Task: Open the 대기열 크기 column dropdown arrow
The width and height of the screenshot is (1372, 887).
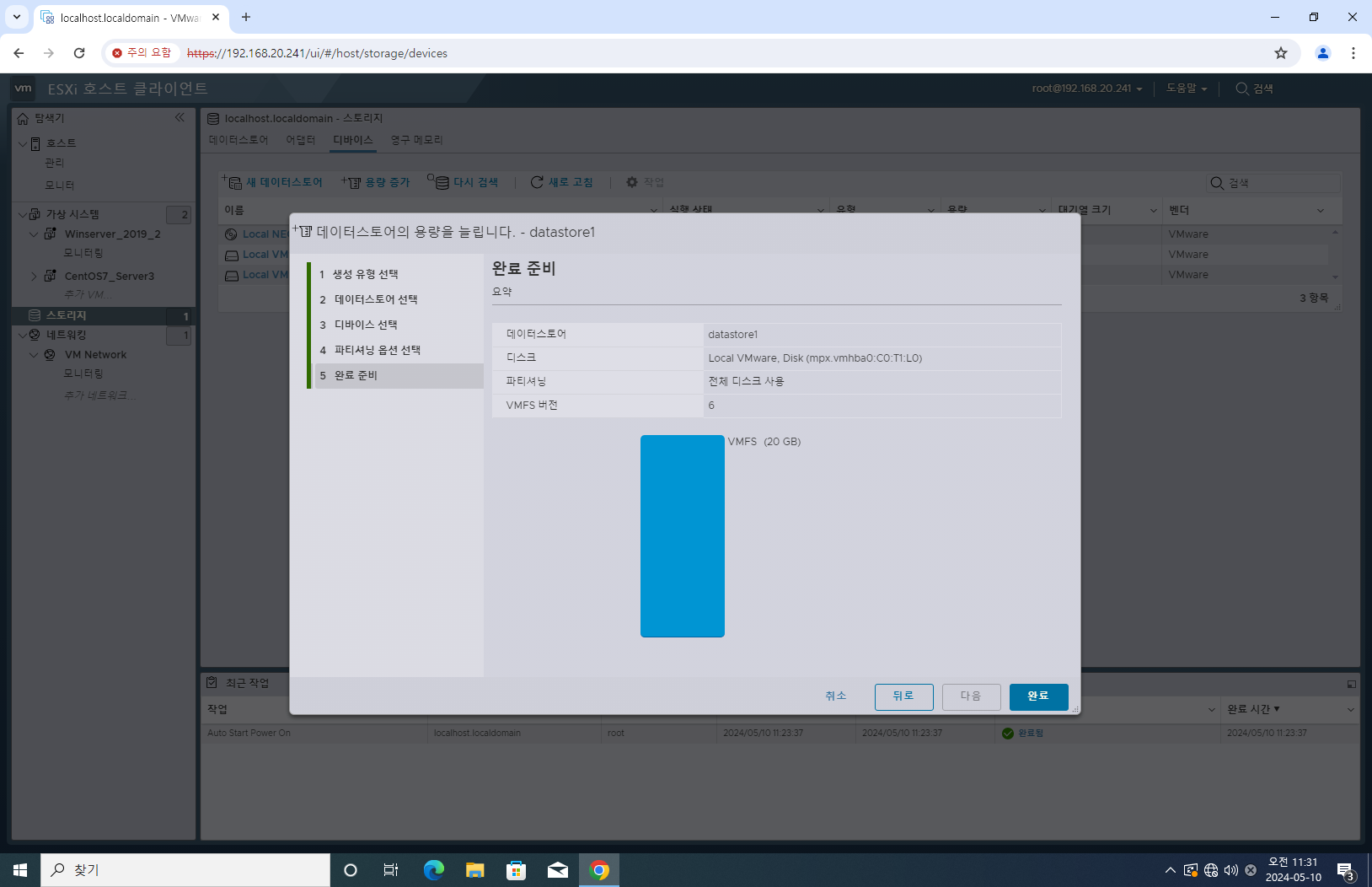Action: [1154, 210]
